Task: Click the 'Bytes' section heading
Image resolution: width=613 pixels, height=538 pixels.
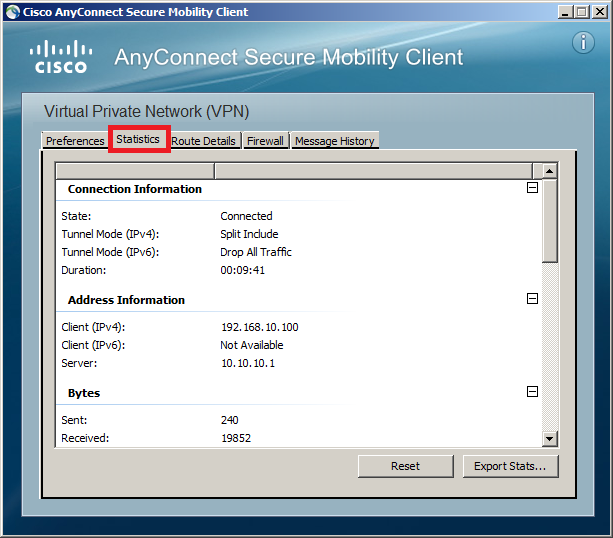Action: tap(84, 393)
